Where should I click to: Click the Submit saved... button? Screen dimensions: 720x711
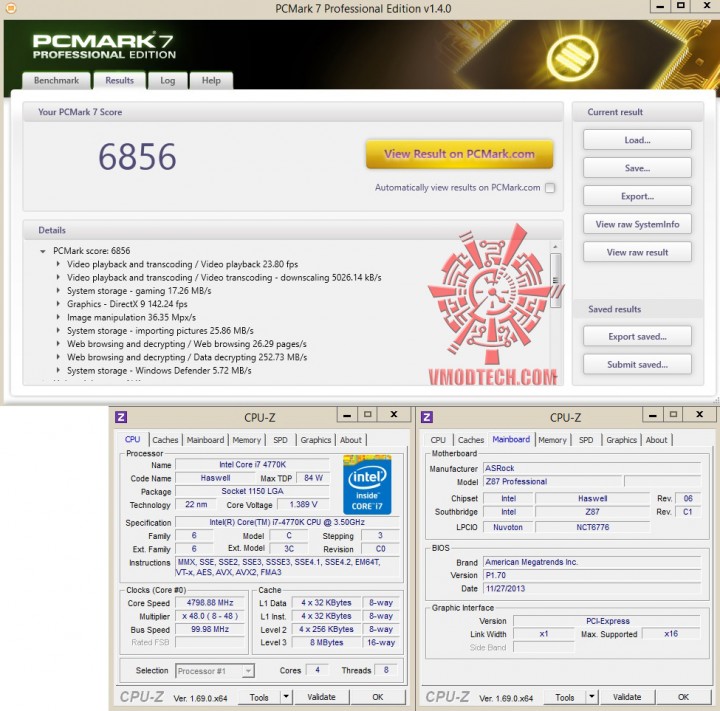[x=637, y=364]
